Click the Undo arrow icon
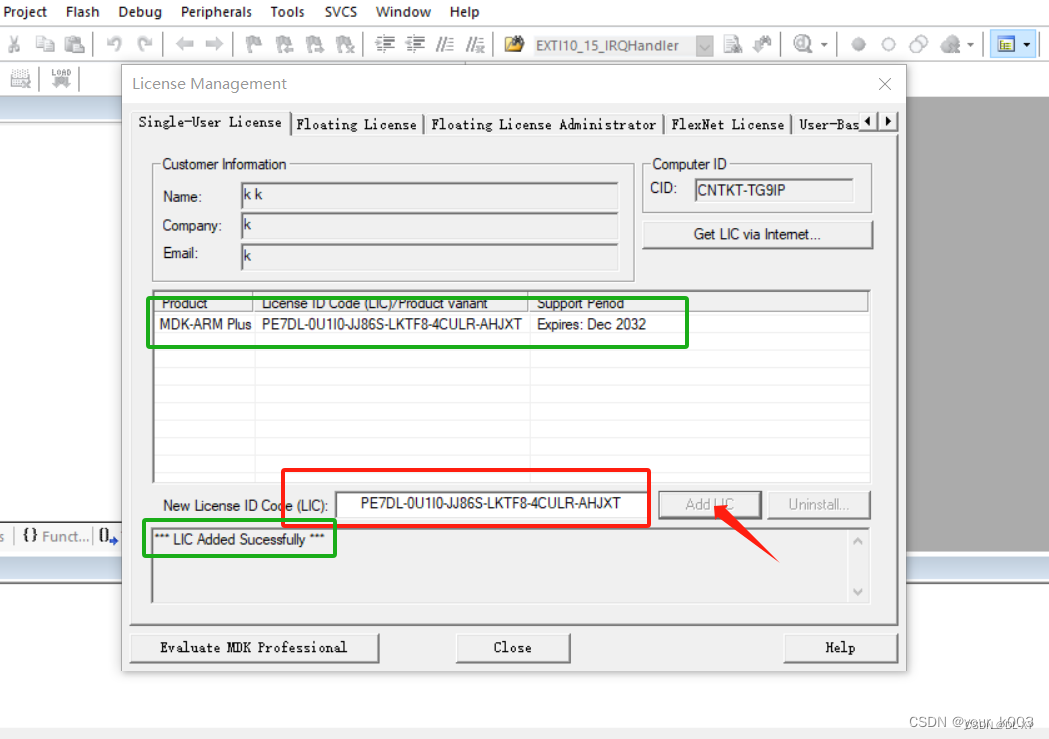The width and height of the screenshot is (1049, 739). tap(114, 45)
